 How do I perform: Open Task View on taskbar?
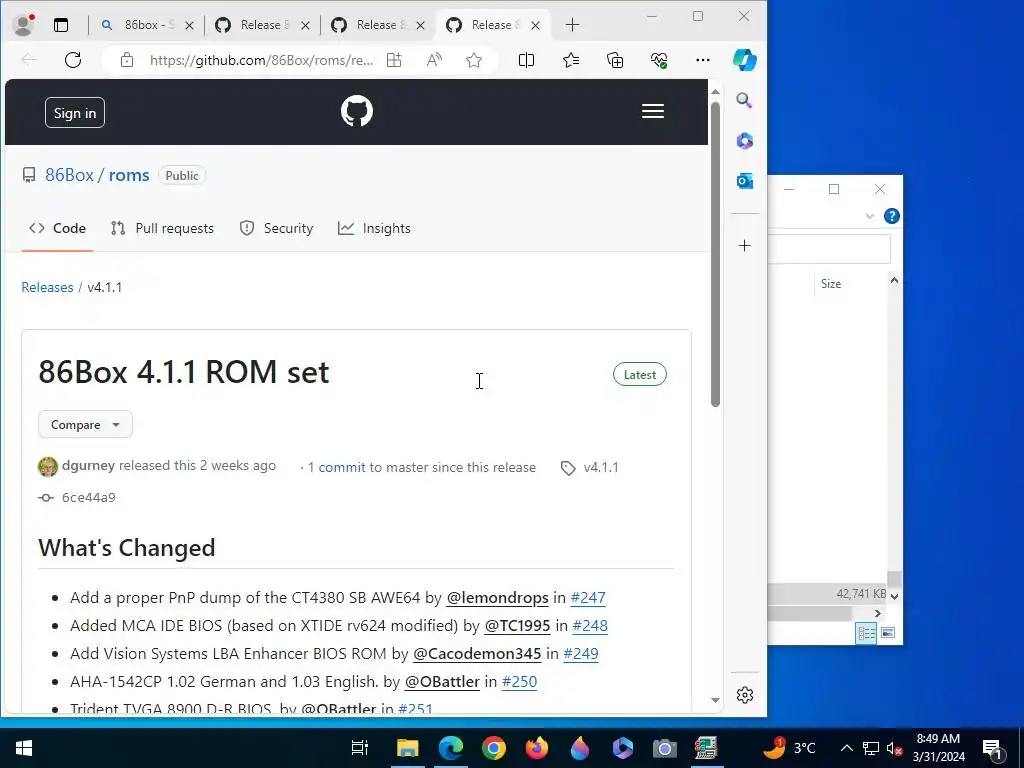pyautogui.click(x=359, y=748)
